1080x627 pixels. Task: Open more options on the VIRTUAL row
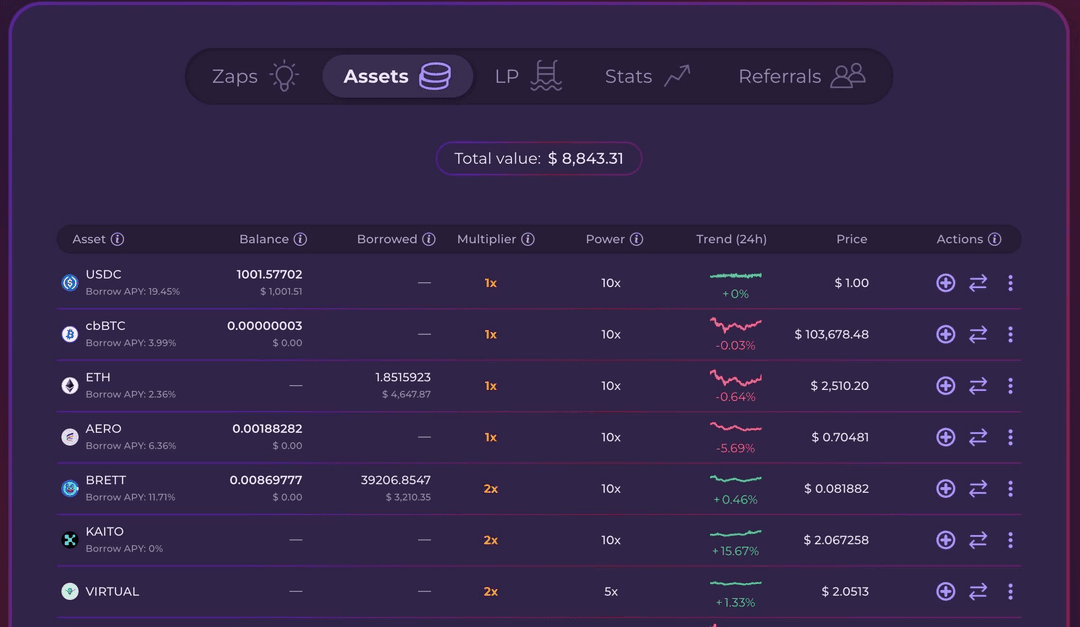tap(1011, 591)
